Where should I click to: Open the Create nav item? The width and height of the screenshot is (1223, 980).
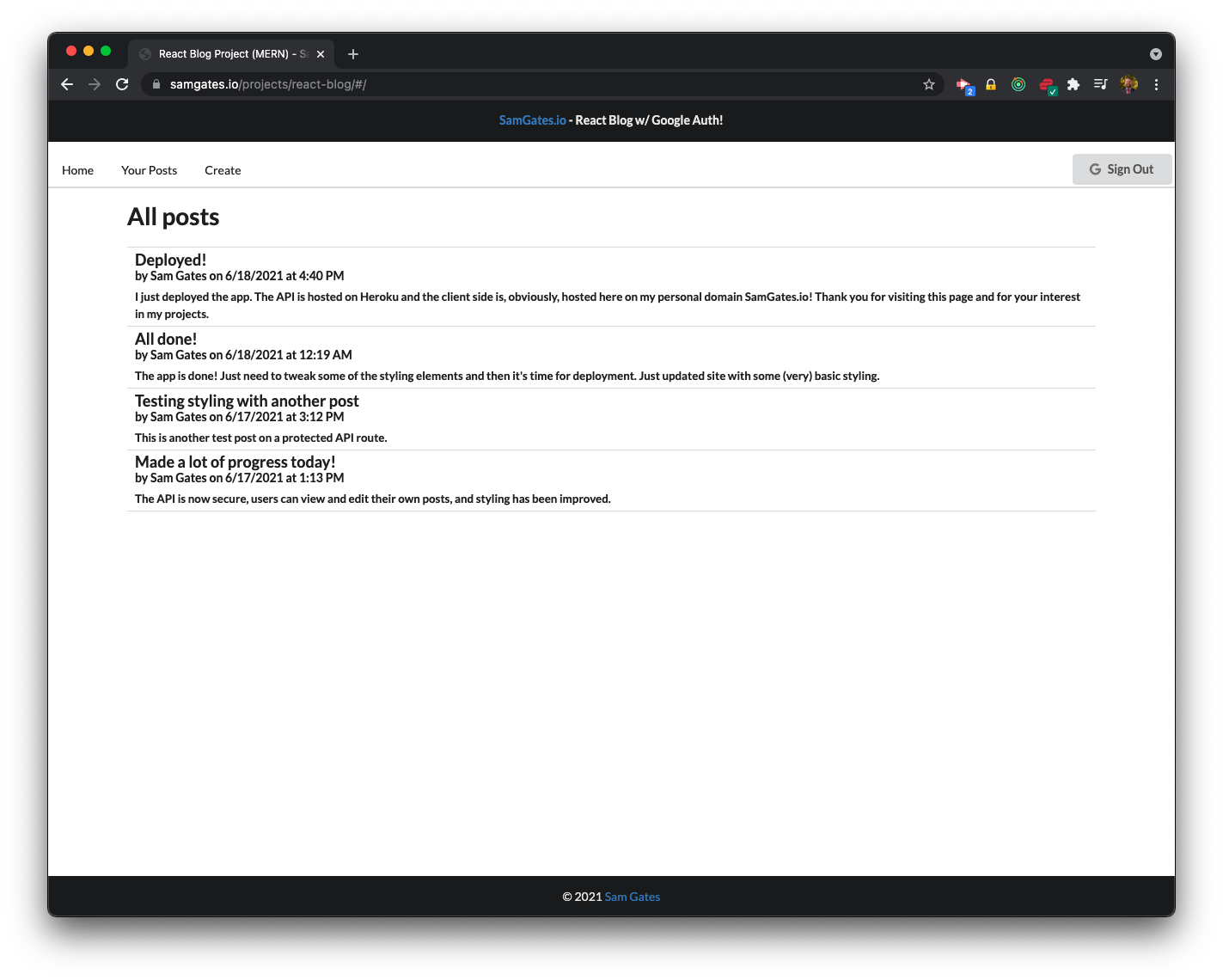coord(223,170)
